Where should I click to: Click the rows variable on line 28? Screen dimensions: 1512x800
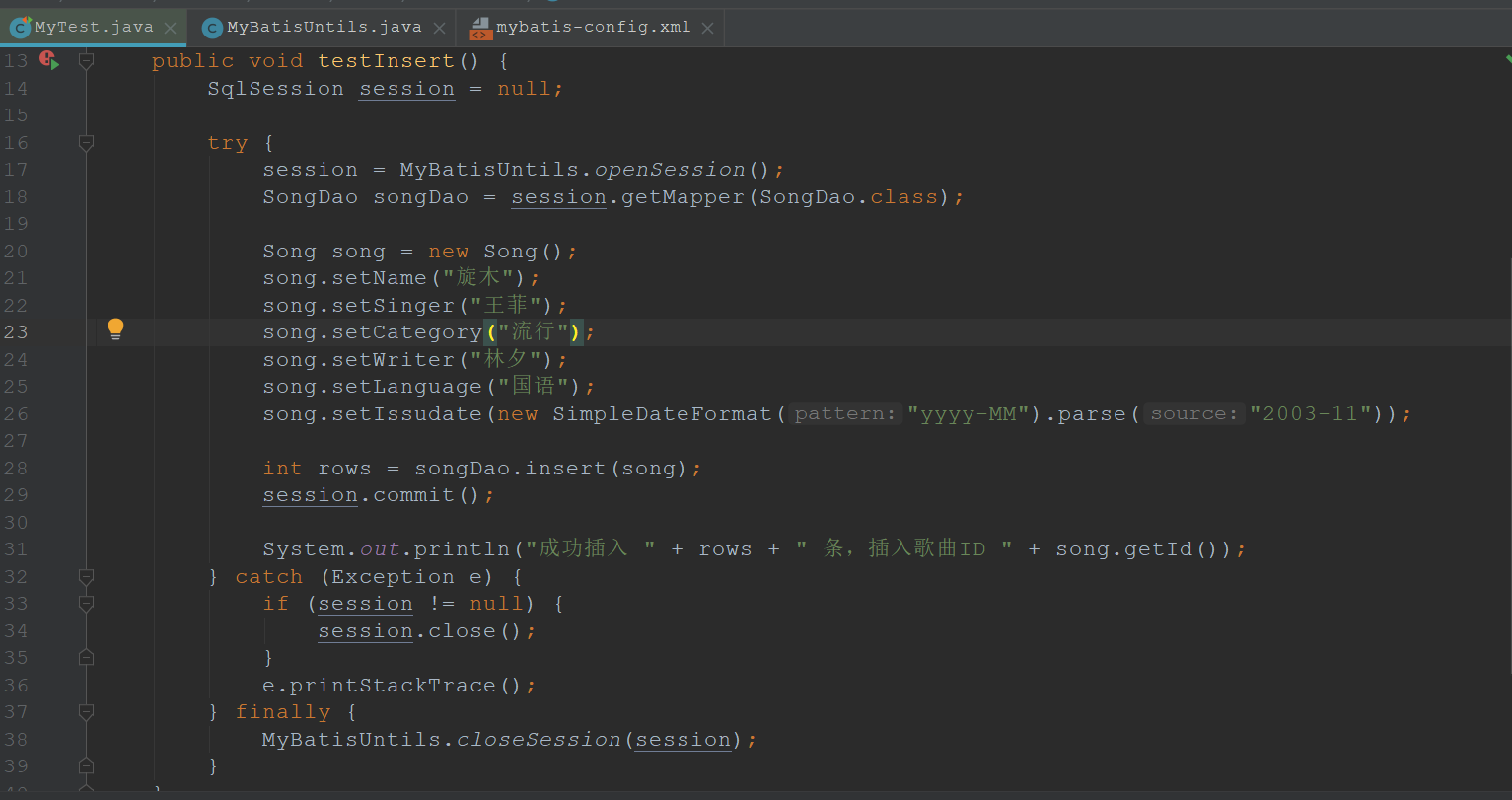[x=344, y=469]
